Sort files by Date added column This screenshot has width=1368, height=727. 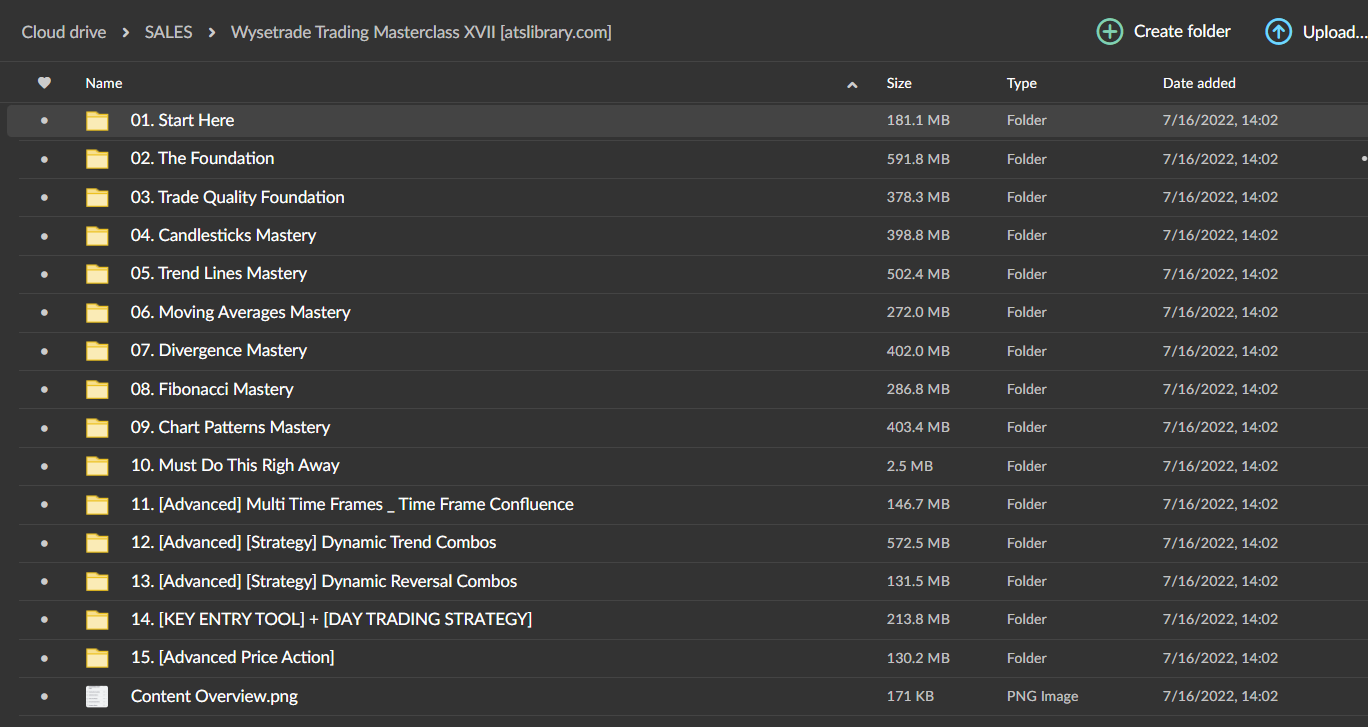click(x=1198, y=84)
